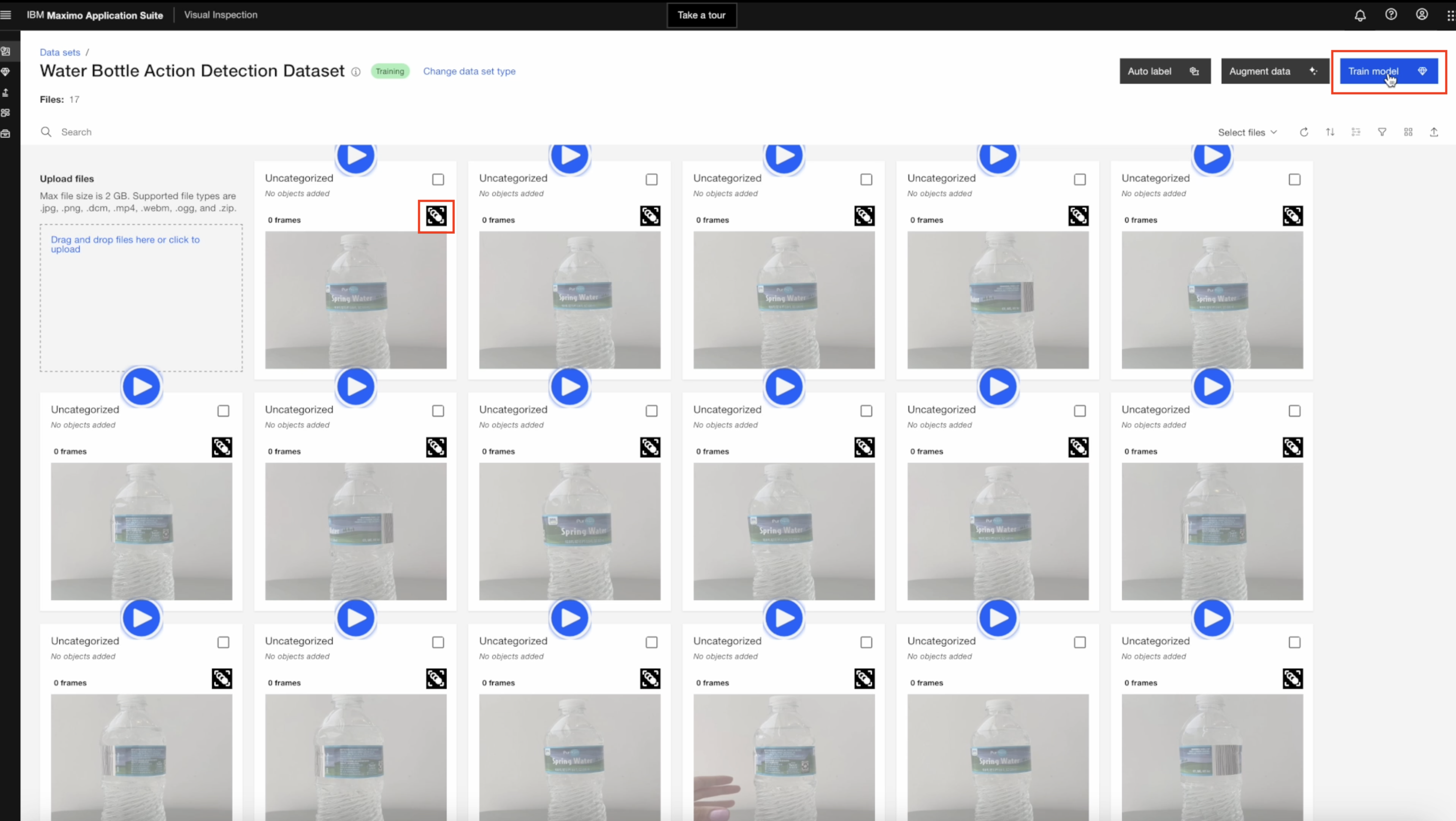Switch view with the grid layout icon
The image size is (1456, 821).
point(1408,132)
